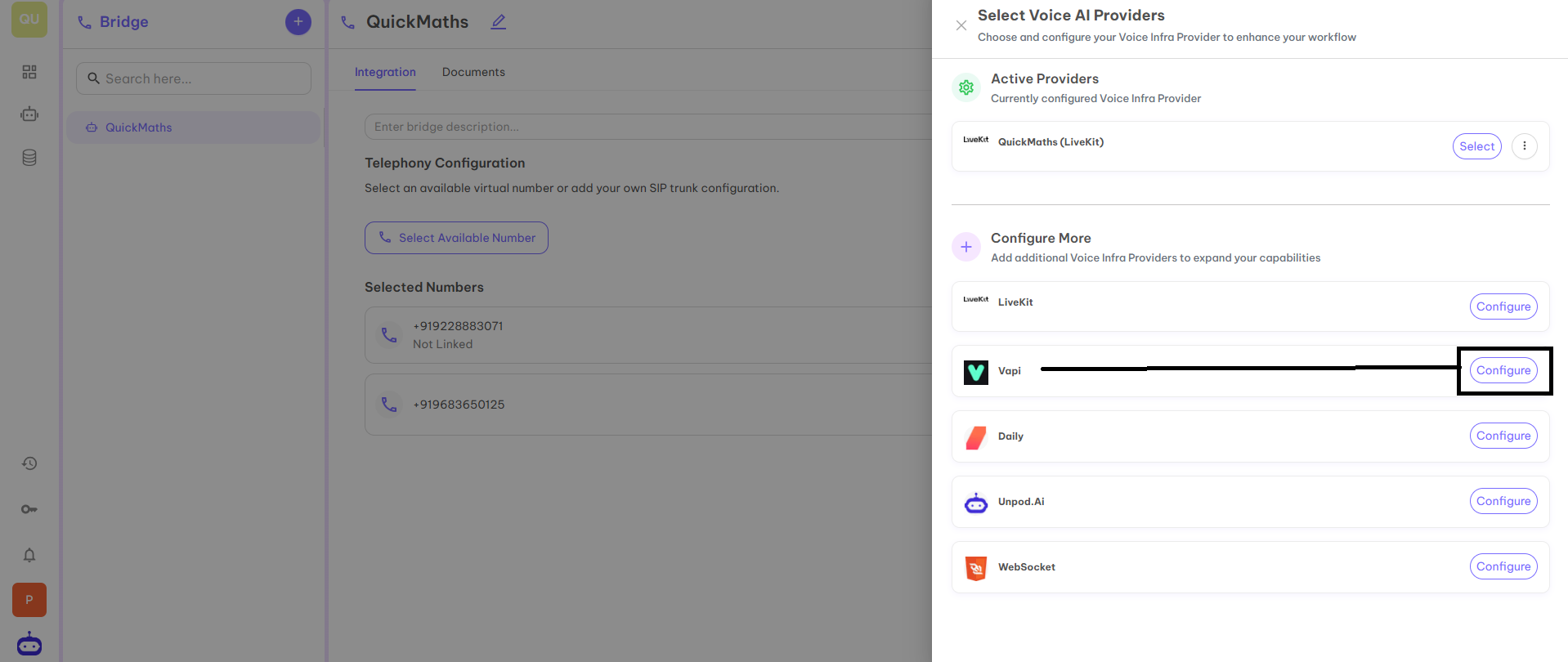Click the edit pencil next to QuickMaths title
This screenshot has width=1568, height=662.
(x=499, y=22)
